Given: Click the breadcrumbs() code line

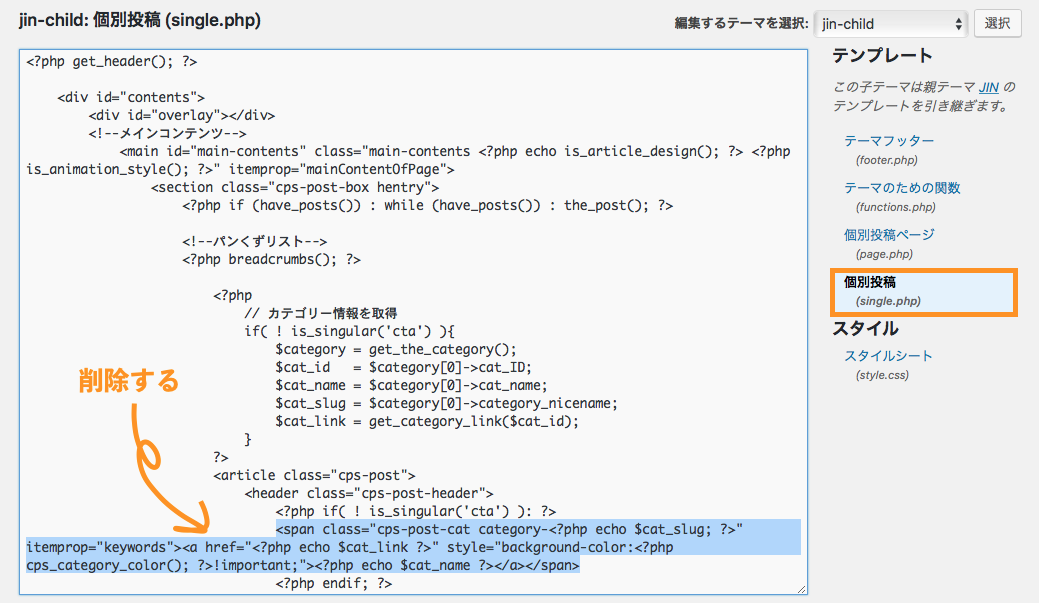Looking at the screenshot, I should (271, 259).
